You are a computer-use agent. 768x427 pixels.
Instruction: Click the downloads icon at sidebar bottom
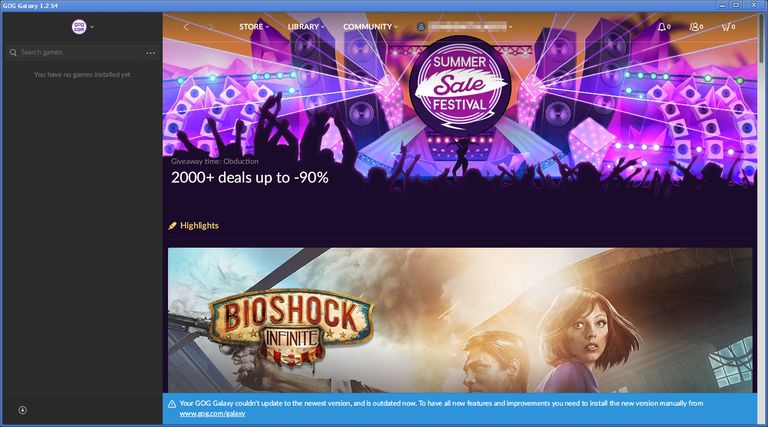click(x=23, y=410)
